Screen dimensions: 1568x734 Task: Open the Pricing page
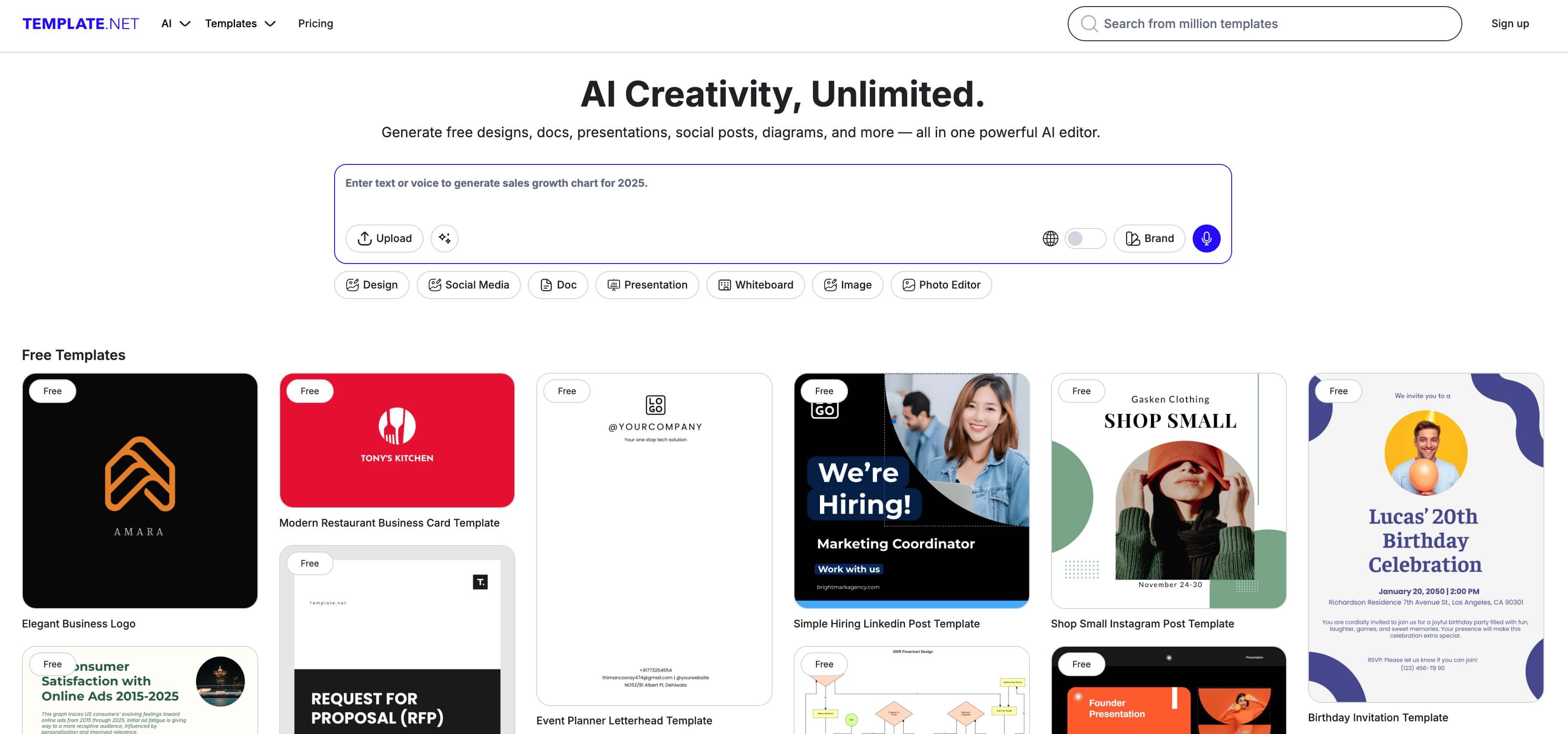click(315, 24)
